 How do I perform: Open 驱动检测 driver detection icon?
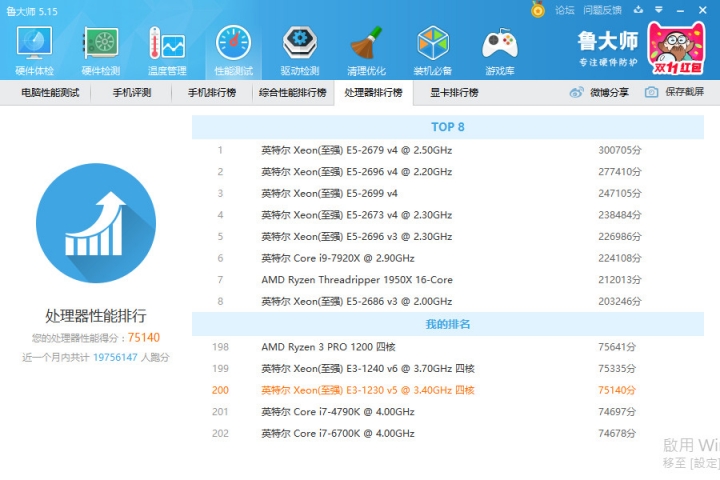tap(300, 51)
